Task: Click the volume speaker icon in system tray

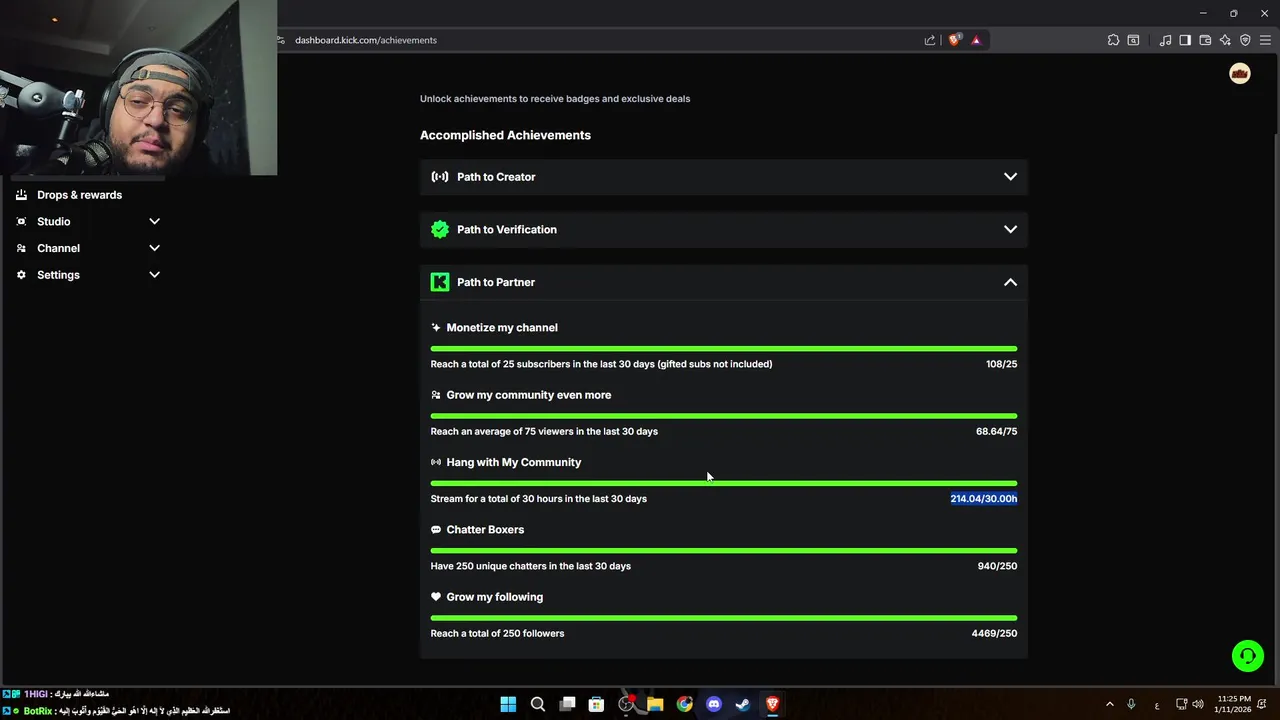Action: [1198, 704]
